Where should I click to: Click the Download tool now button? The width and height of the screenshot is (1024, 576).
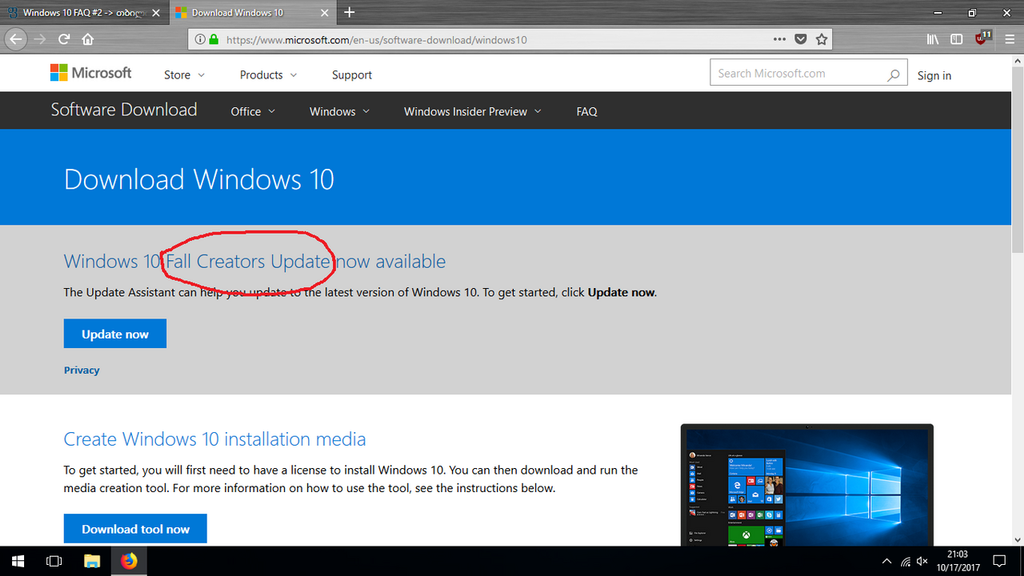(x=135, y=529)
